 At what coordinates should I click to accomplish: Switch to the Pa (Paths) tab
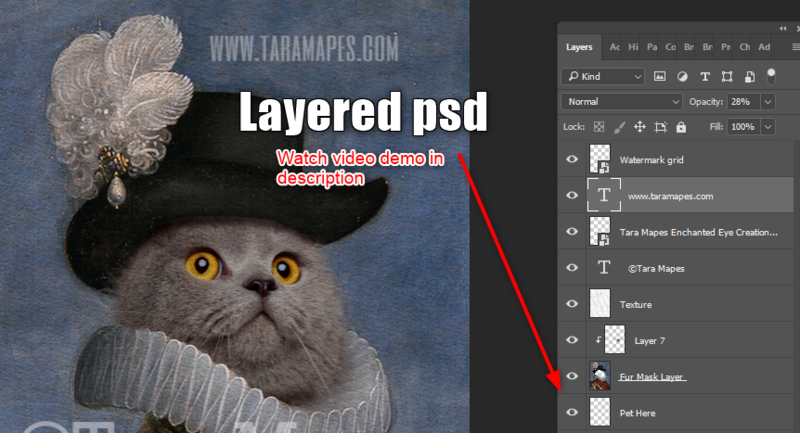pos(652,47)
